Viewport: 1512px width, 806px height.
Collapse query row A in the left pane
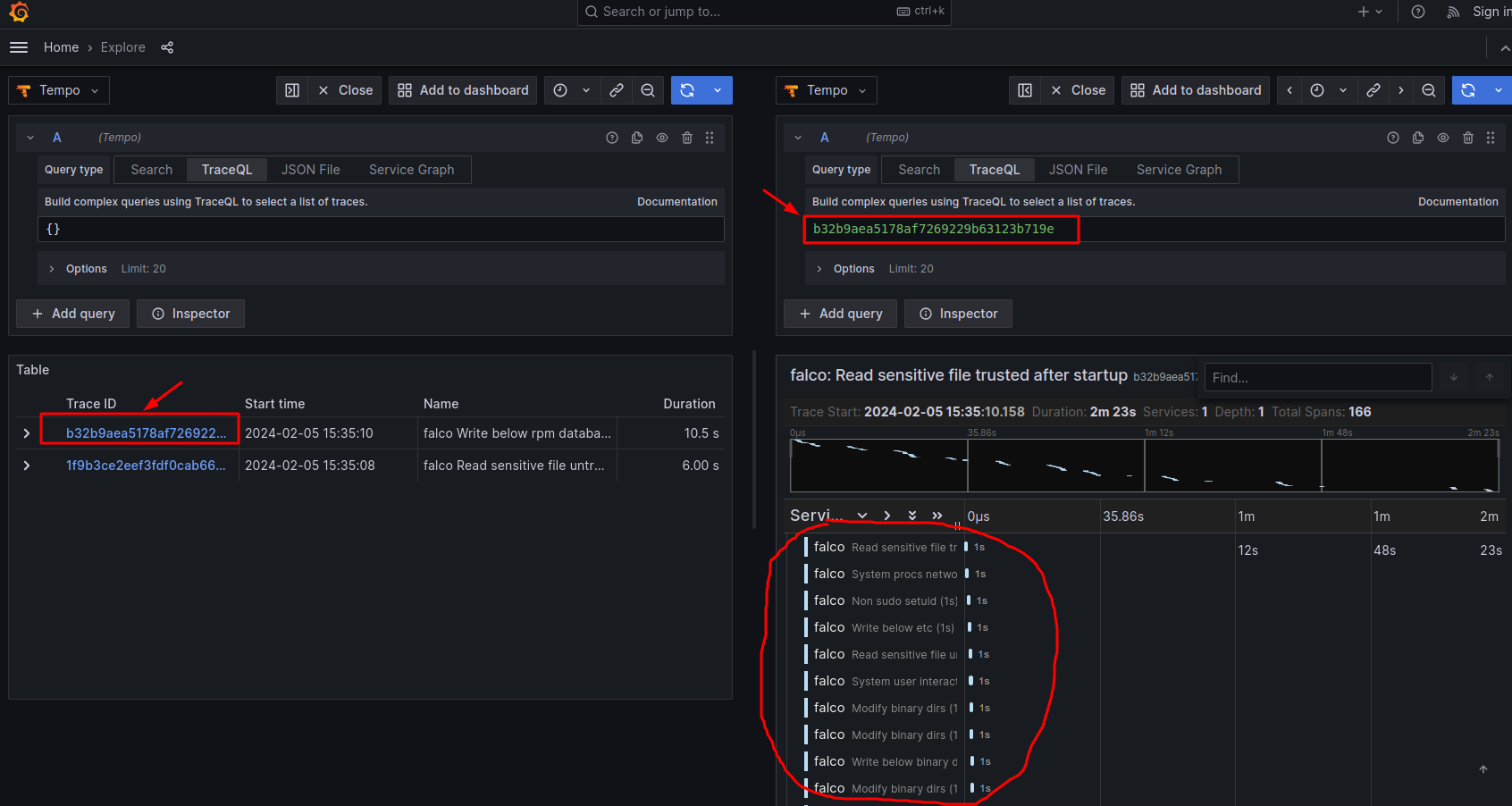pyautogui.click(x=30, y=138)
